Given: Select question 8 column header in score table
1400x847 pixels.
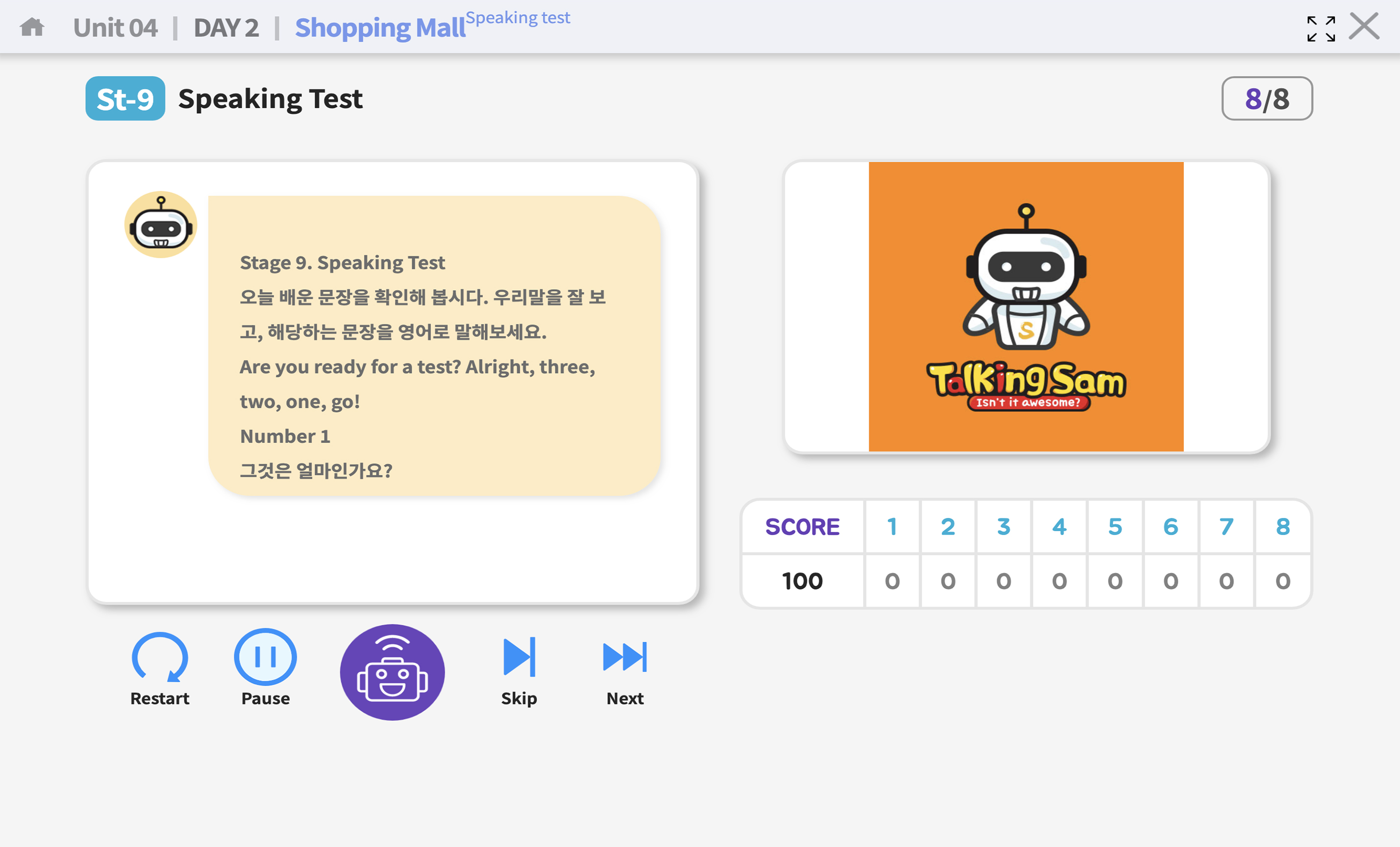Looking at the screenshot, I should pos(1282,526).
